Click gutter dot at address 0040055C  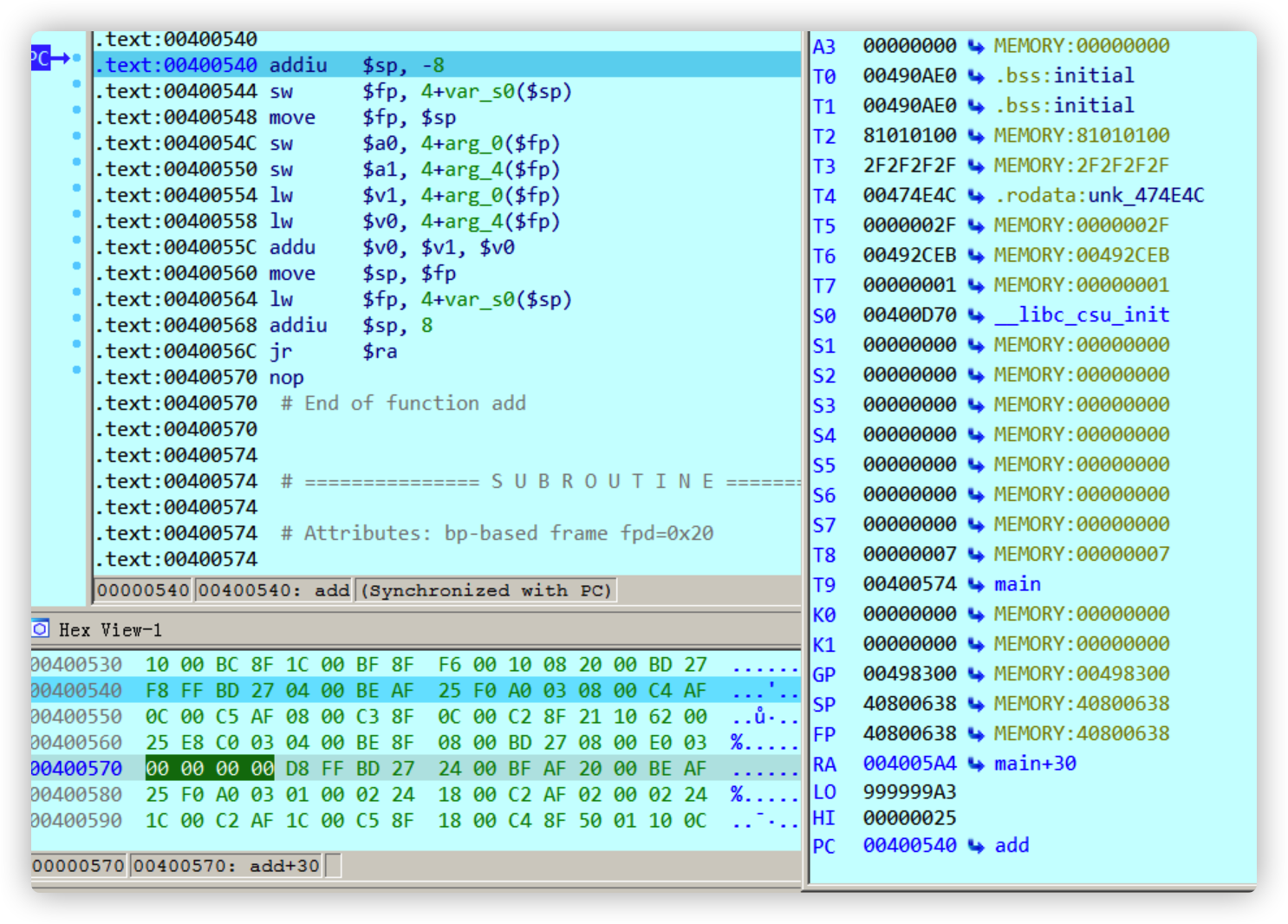pyautogui.click(x=76, y=240)
